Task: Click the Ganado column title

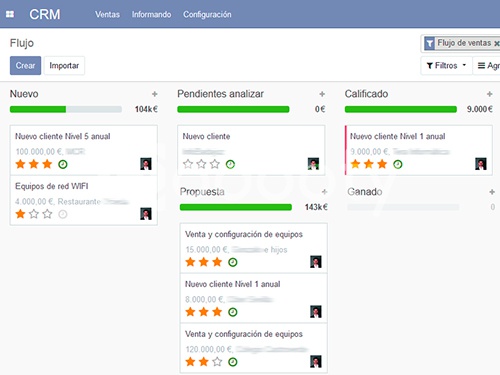Action: pyautogui.click(x=365, y=192)
